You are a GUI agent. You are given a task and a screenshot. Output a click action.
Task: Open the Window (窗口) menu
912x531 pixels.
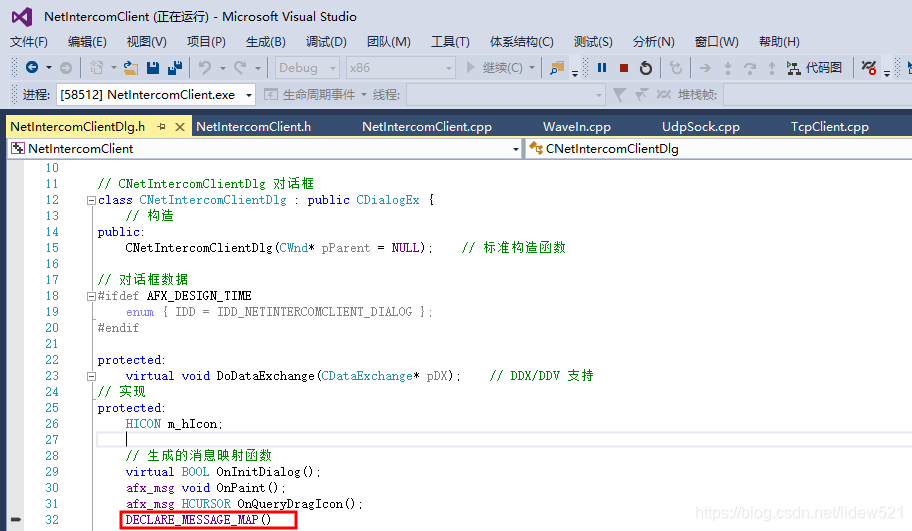[717, 42]
